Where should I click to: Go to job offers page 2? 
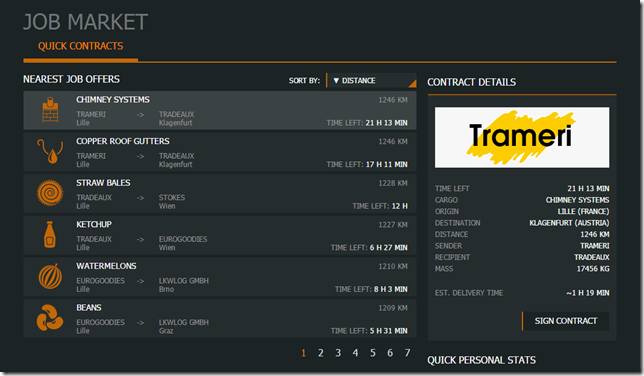321,353
